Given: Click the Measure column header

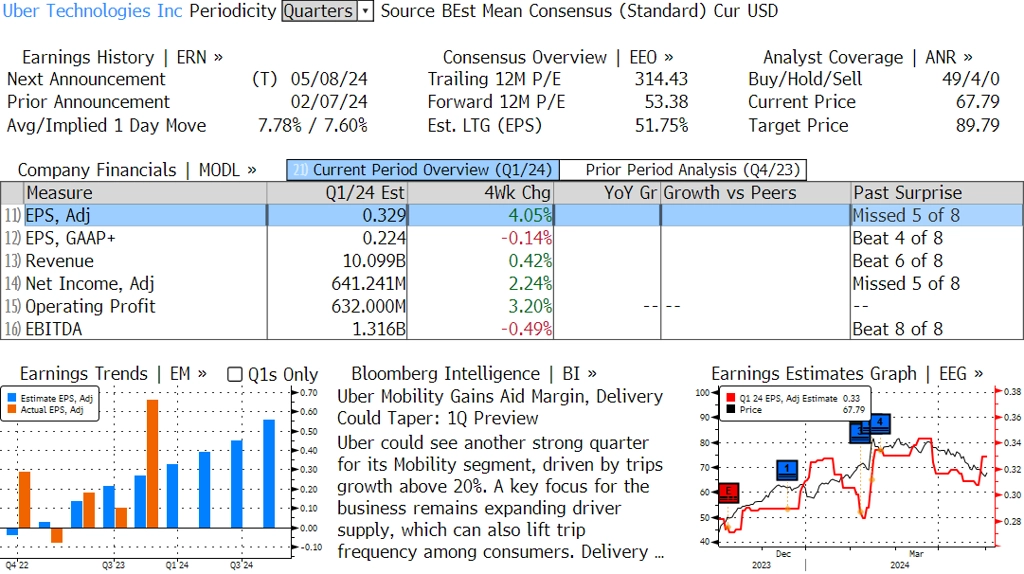Looking at the screenshot, I should [x=145, y=193].
